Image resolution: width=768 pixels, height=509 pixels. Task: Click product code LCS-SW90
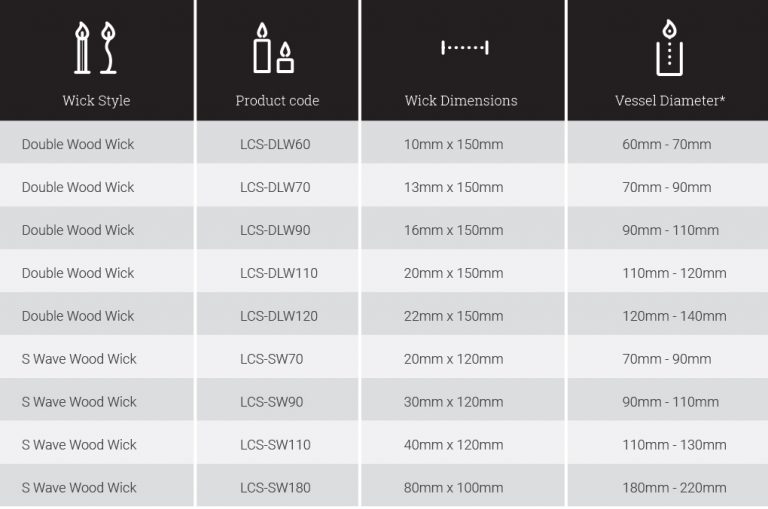tap(271, 402)
